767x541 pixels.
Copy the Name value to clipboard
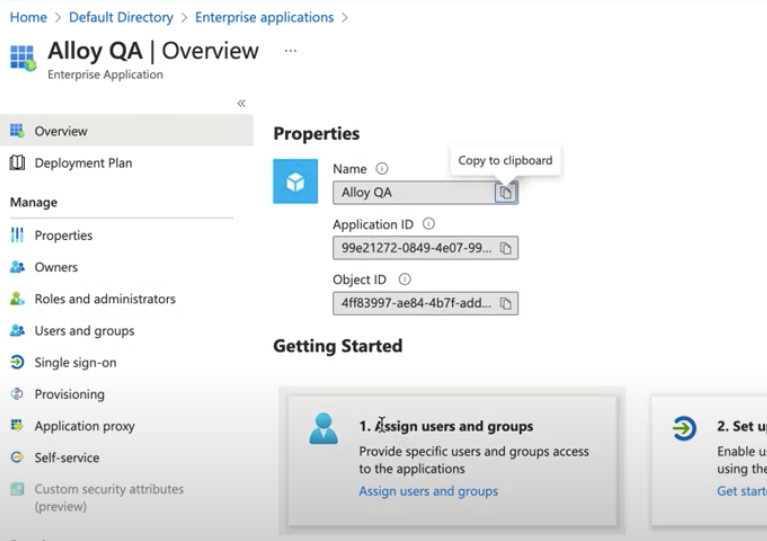[x=506, y=193]
